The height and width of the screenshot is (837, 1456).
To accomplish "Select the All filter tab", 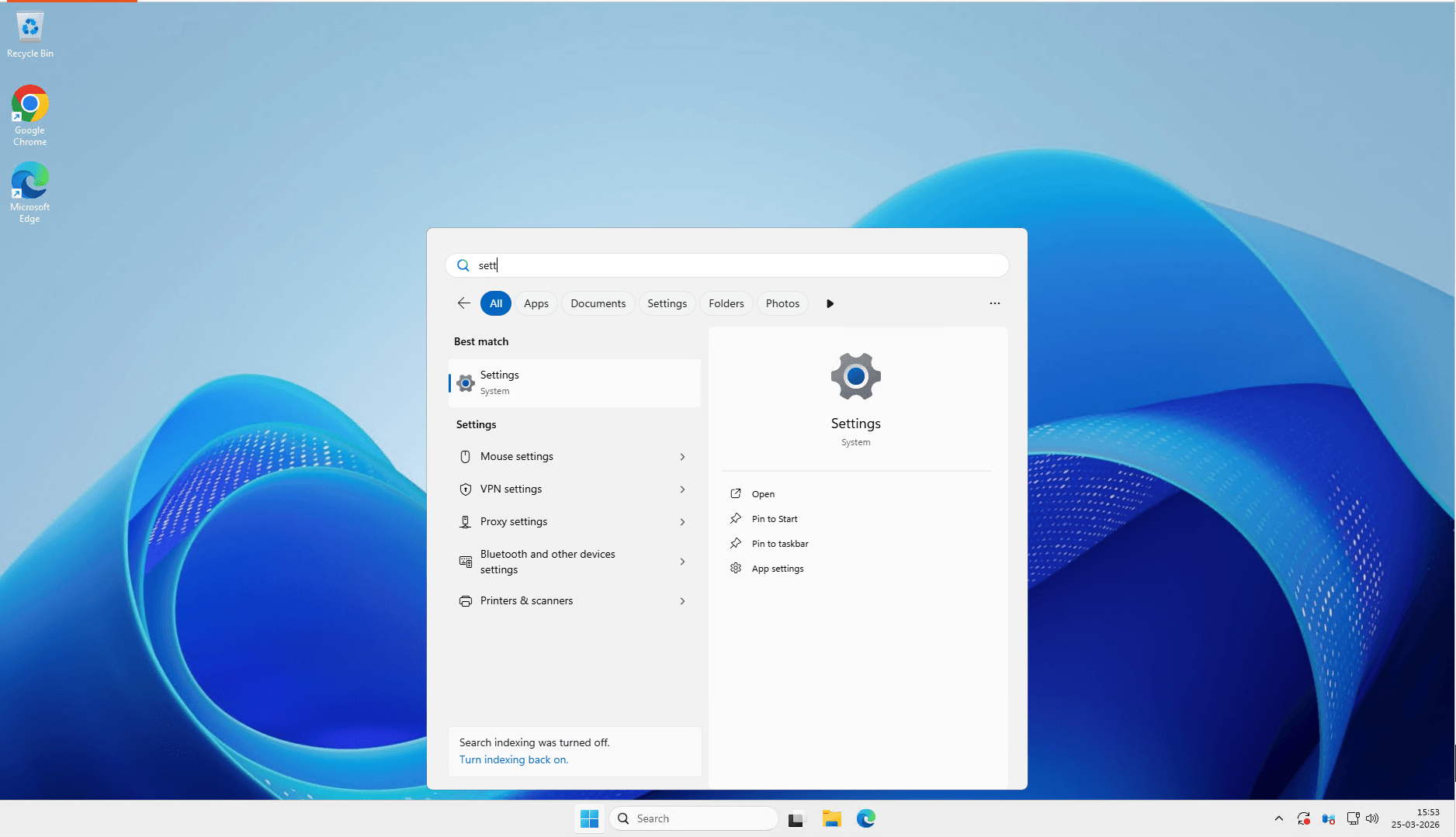I will 496,303.
